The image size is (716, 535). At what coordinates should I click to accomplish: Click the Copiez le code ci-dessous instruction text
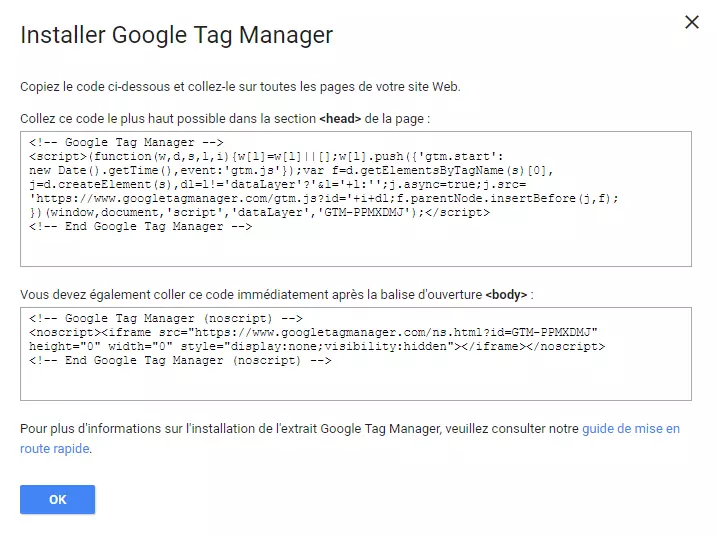[x=240, y=87]
